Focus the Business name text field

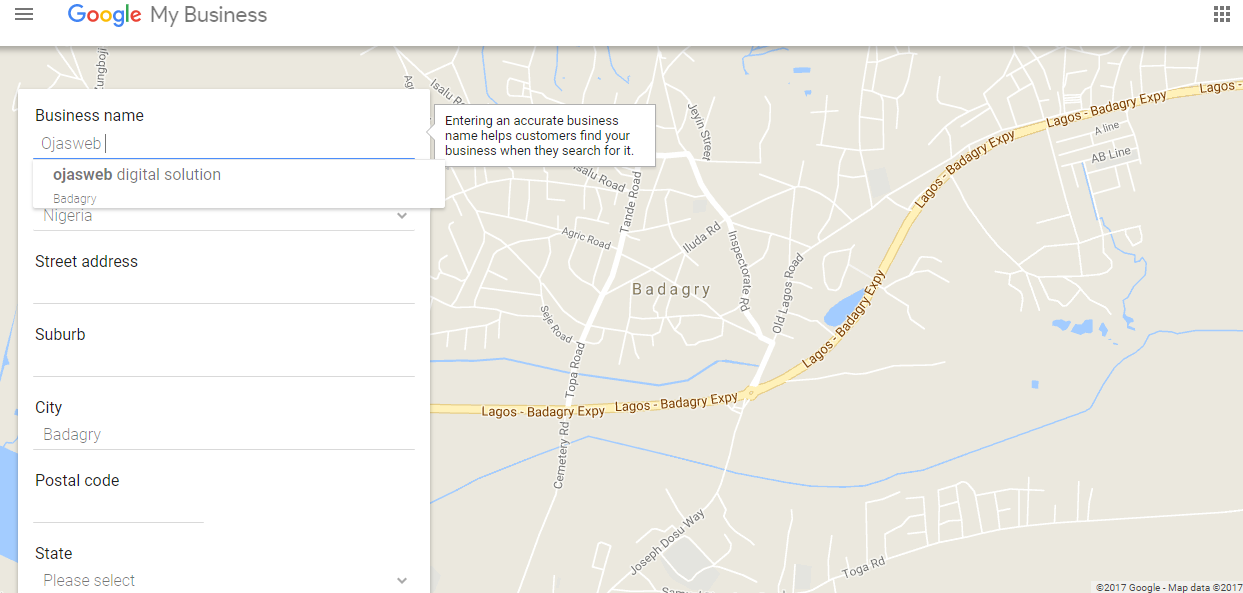[223, 144]
